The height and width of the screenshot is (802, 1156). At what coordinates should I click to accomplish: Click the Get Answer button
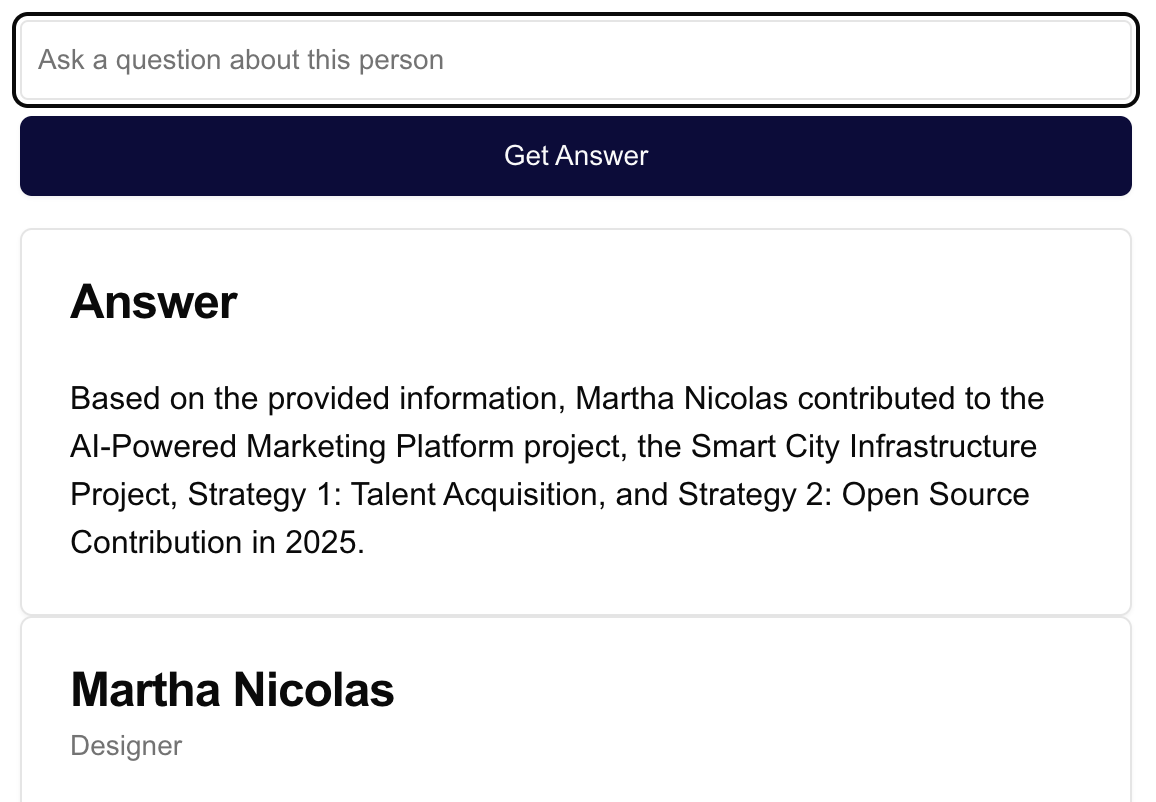[576, 156]
